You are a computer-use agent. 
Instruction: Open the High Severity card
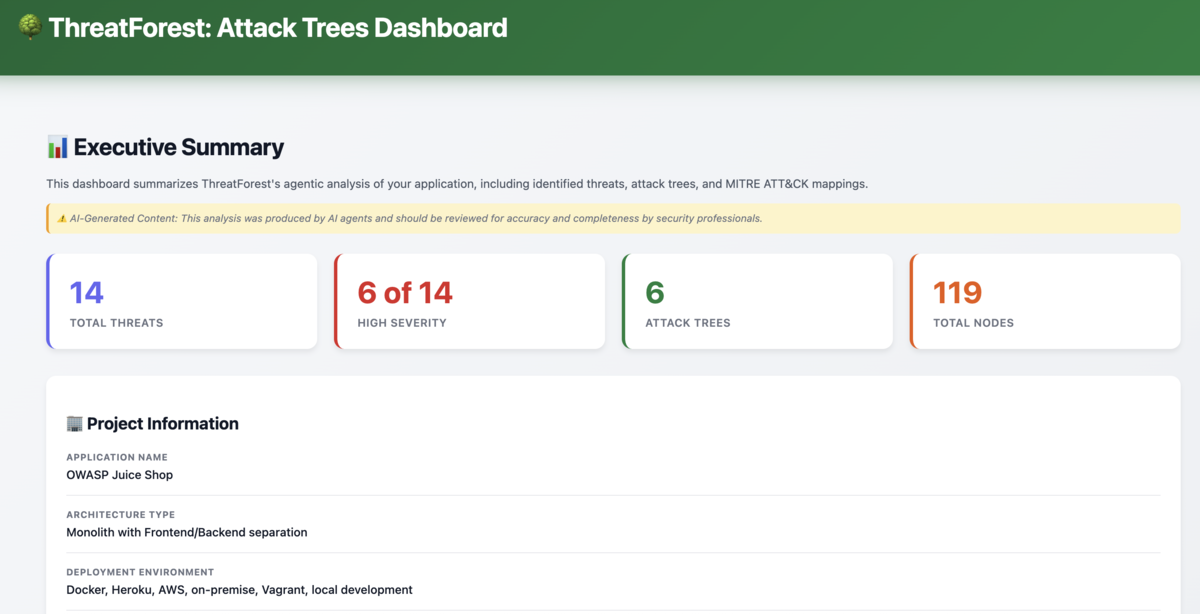point(470,301)
